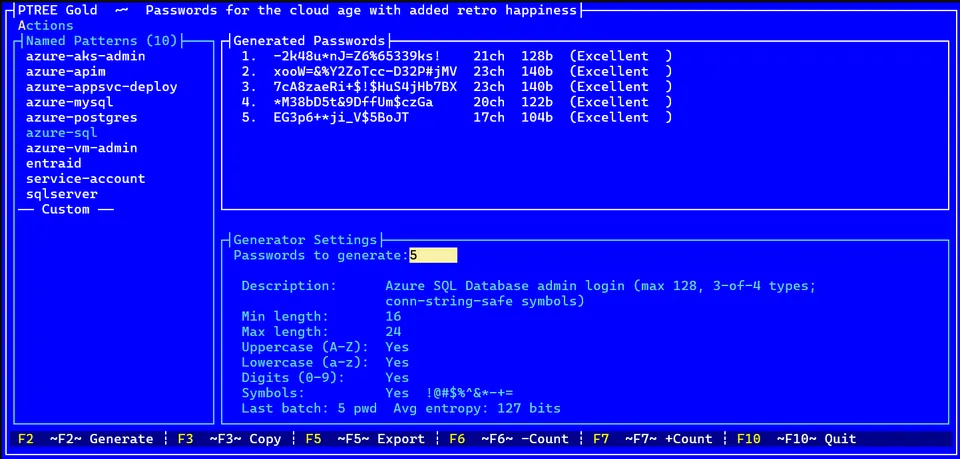This screenshot has width=960, height=459.
Task: Select the Custom entry in patterns list
Action: 66,209
